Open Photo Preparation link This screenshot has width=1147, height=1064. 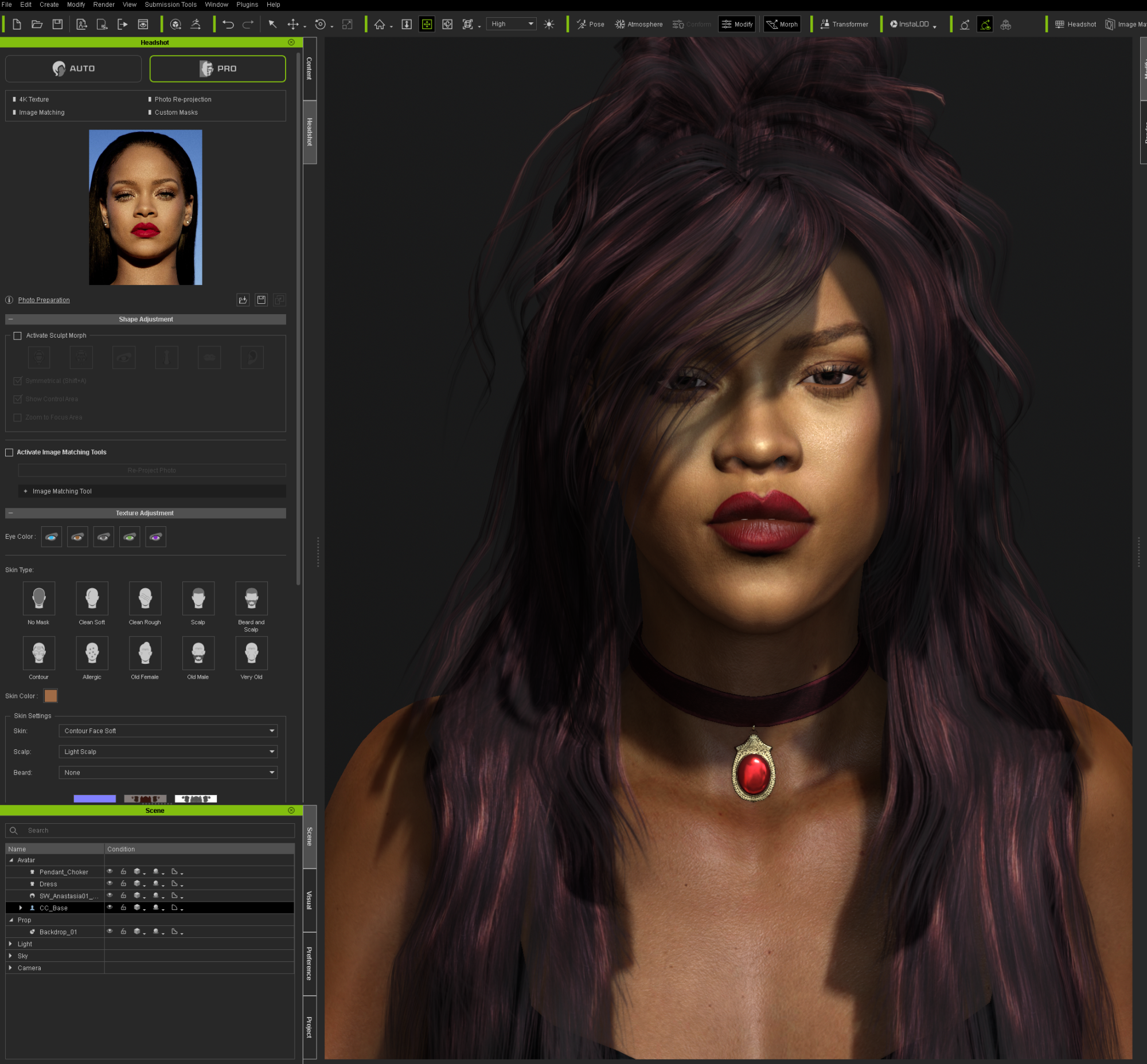(44, 300)
